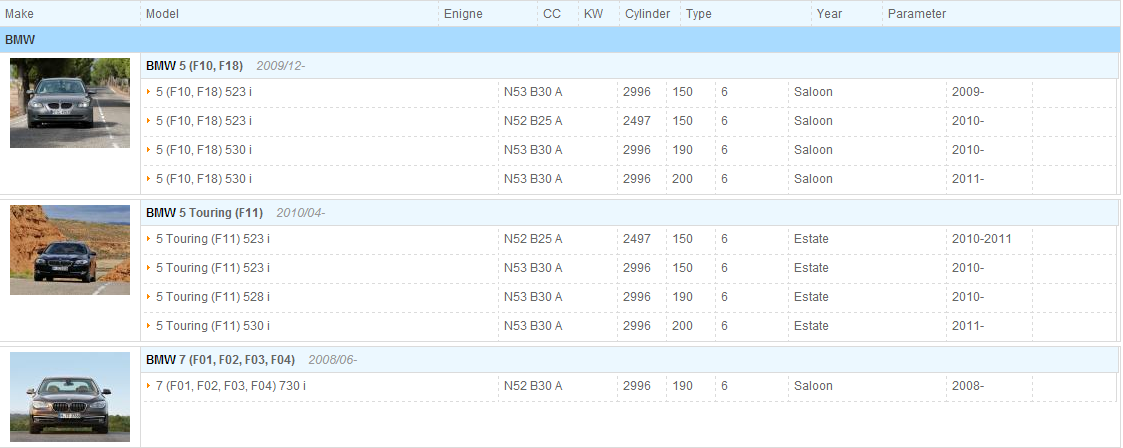Click the arrow of 5 (F10, F18) 523 i 2009- row
Viewport: 1123px width, 448px height.
point(148,92)
